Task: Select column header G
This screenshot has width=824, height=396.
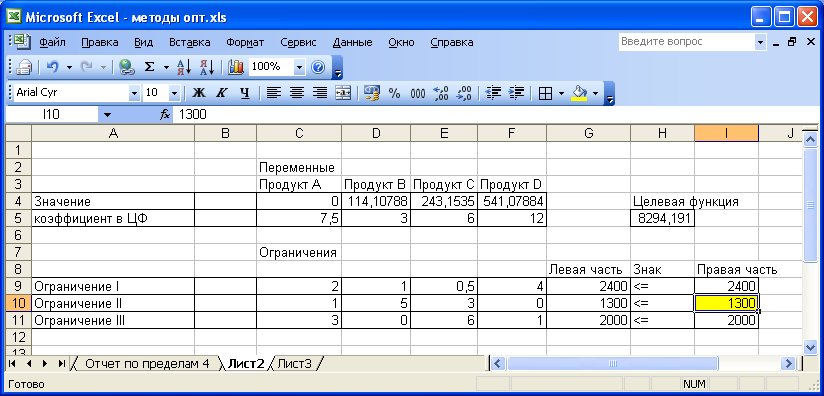Action: click(x=588, y=133)
